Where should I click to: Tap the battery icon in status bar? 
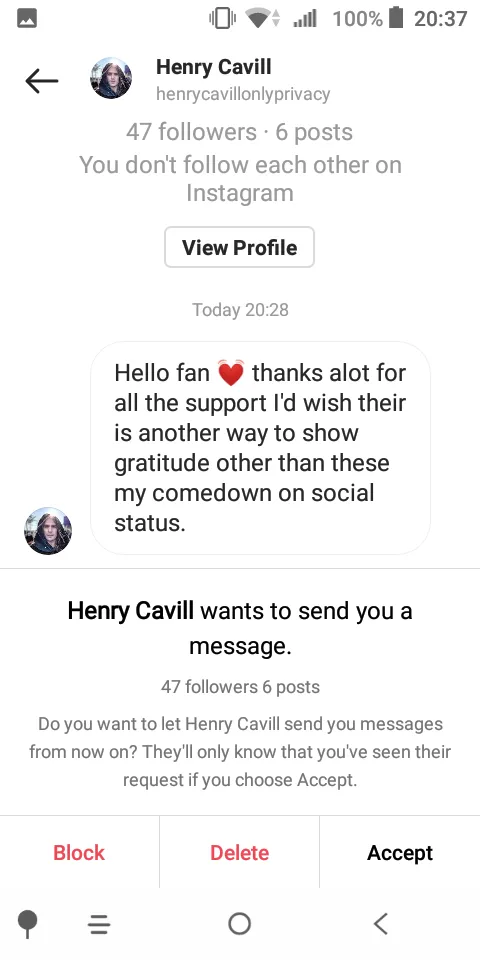[x=396, y=18]
